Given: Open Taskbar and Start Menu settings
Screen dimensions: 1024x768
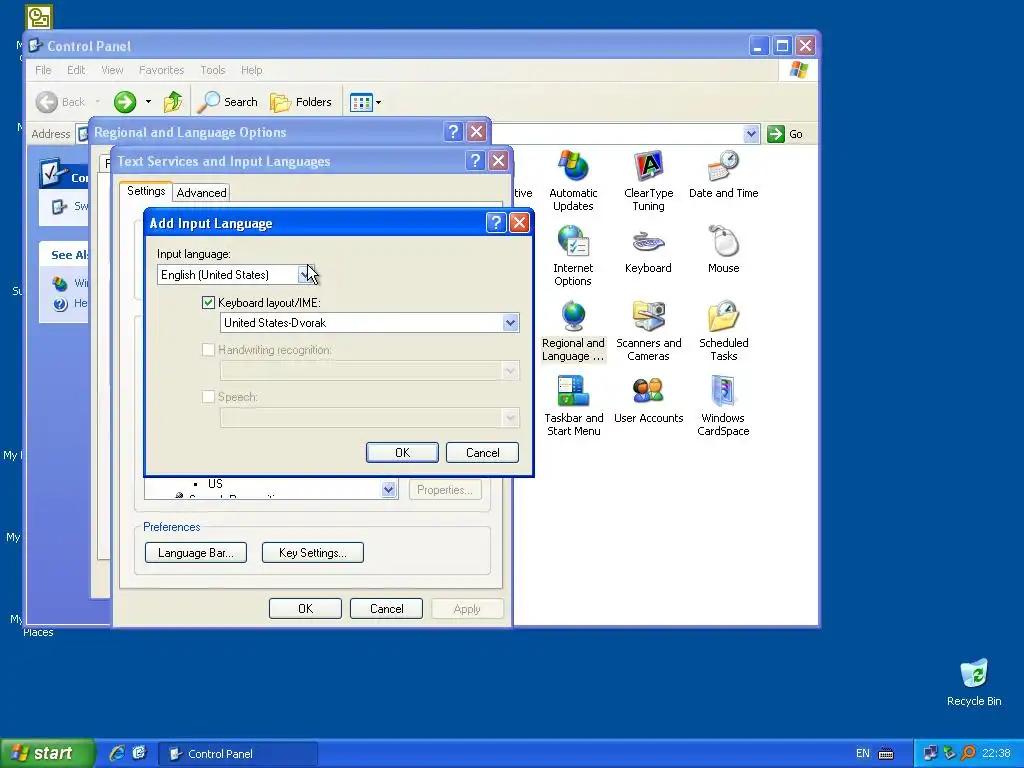Looking at the screenshot, I should 573,406.
